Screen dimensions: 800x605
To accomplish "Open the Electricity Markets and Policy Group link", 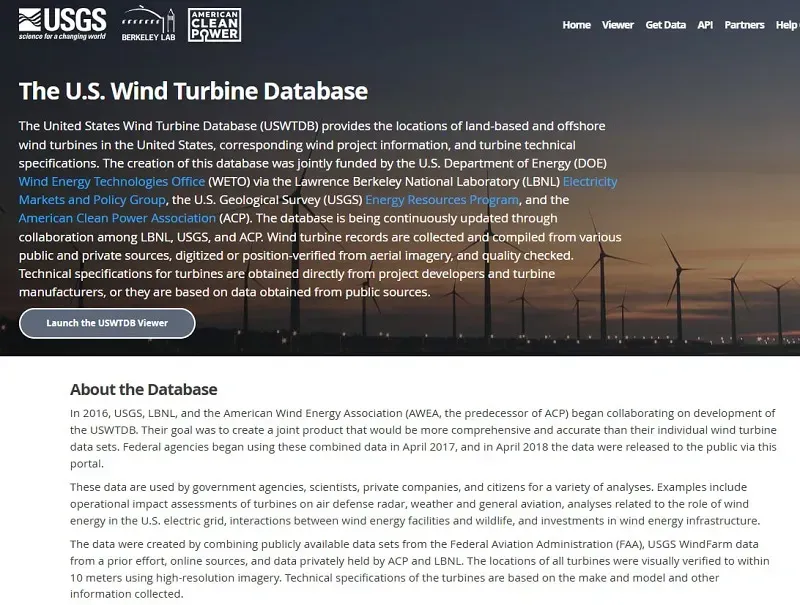I will (92, 200).
